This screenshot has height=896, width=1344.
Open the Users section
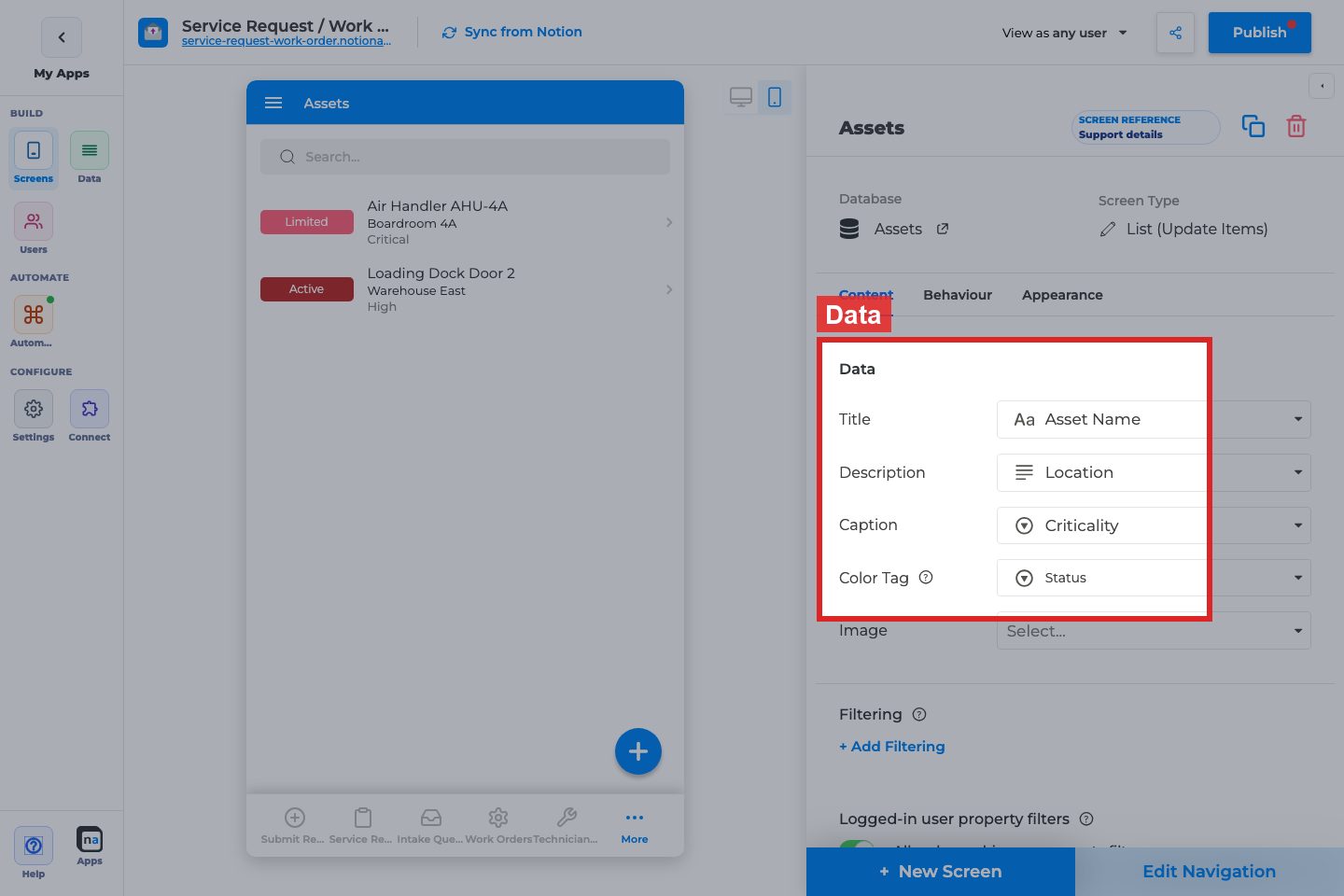click(x=34, y=229)
